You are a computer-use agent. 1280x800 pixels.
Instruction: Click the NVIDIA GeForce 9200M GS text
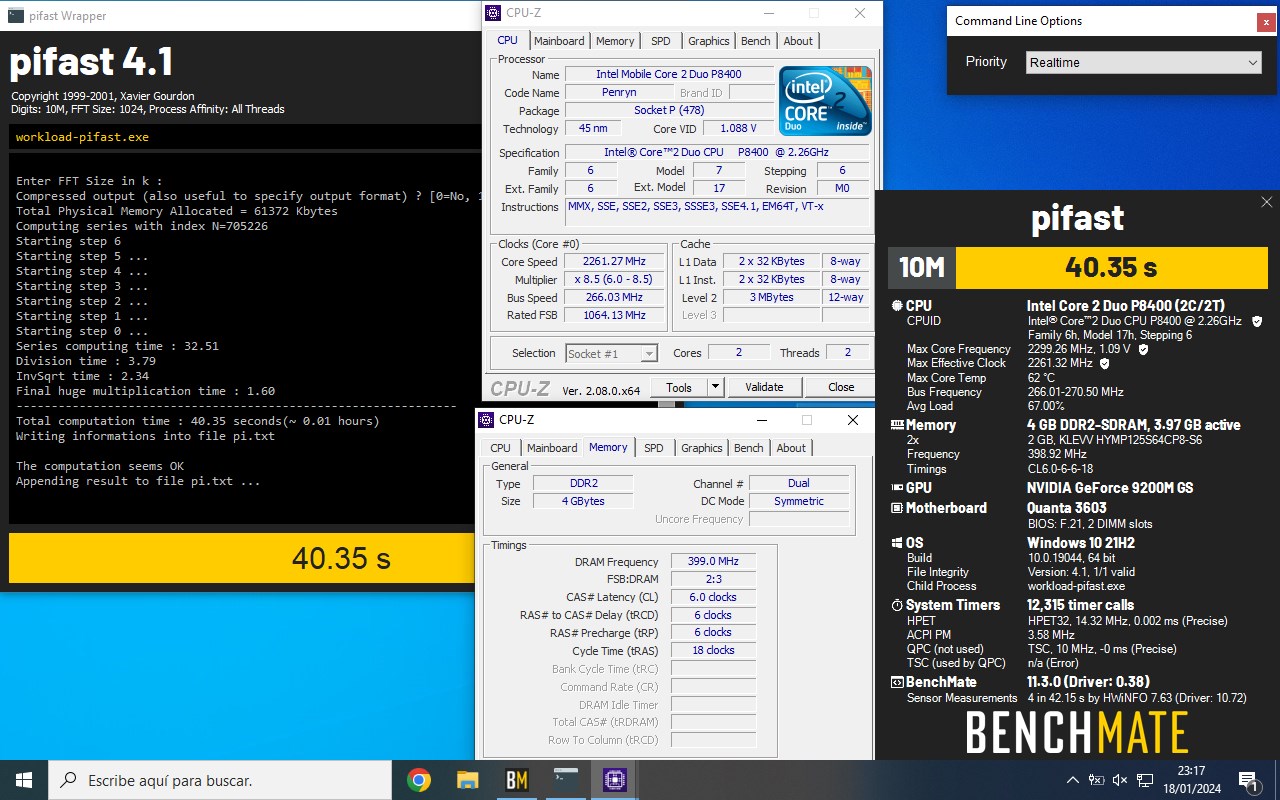tap(1110, 488)
